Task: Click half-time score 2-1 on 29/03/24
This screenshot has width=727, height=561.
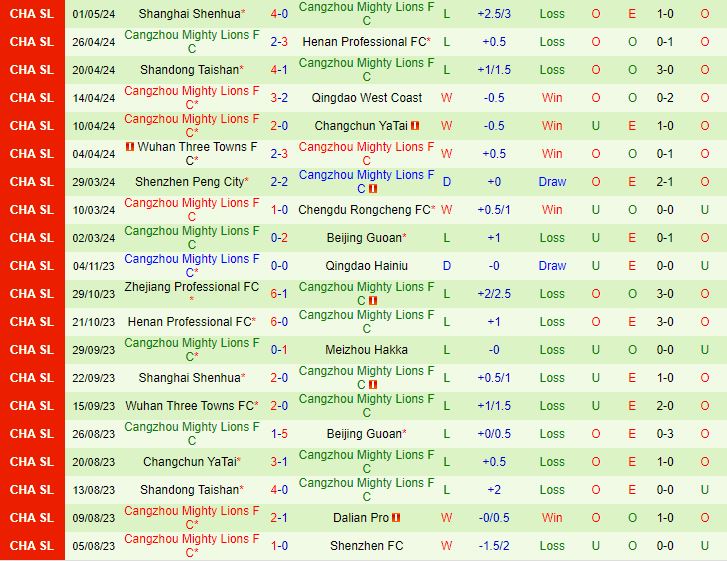Action: click(x=665, y=182)
